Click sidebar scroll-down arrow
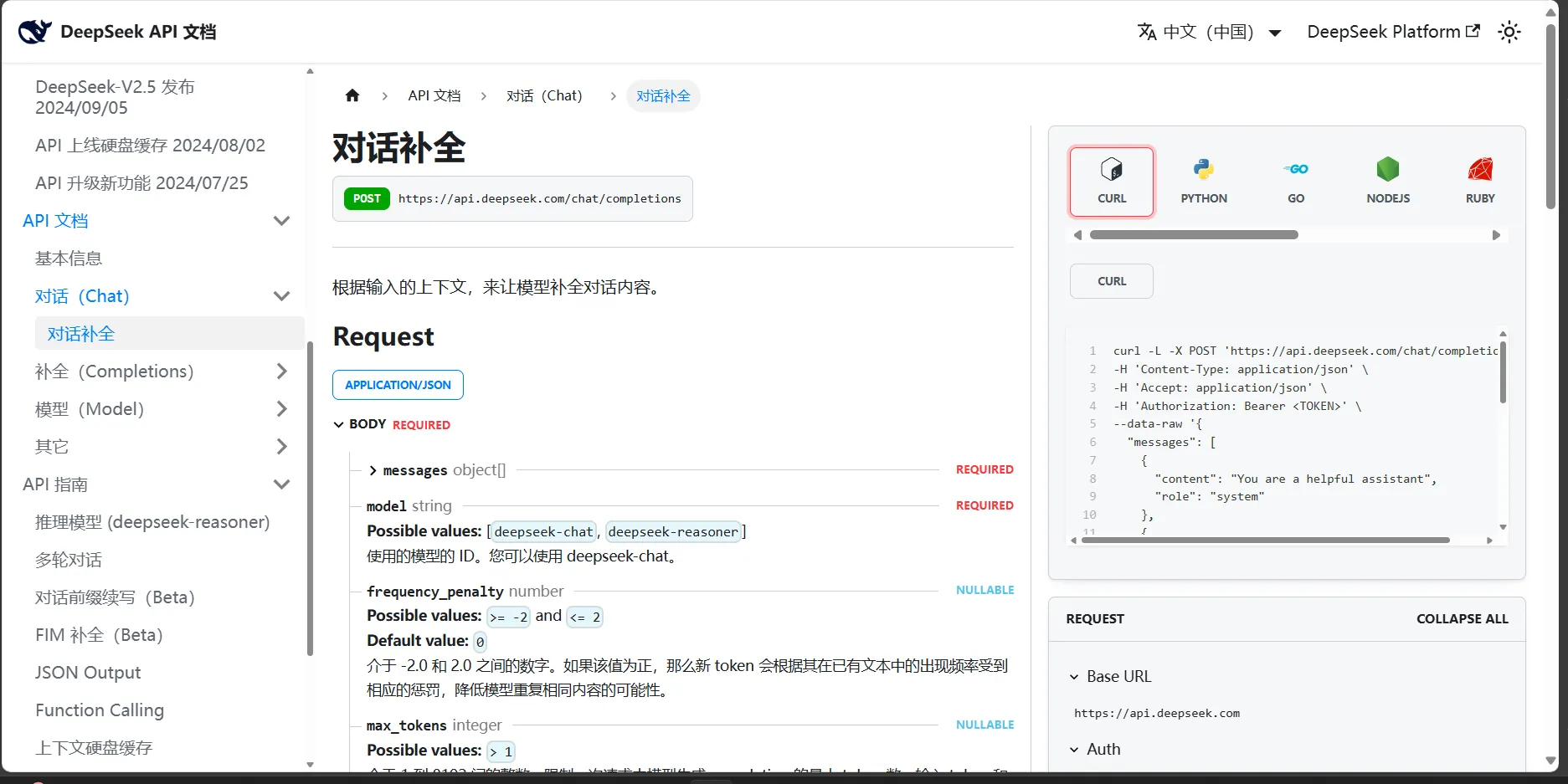The image size is (1568, 784). click(x=310, y=765)
